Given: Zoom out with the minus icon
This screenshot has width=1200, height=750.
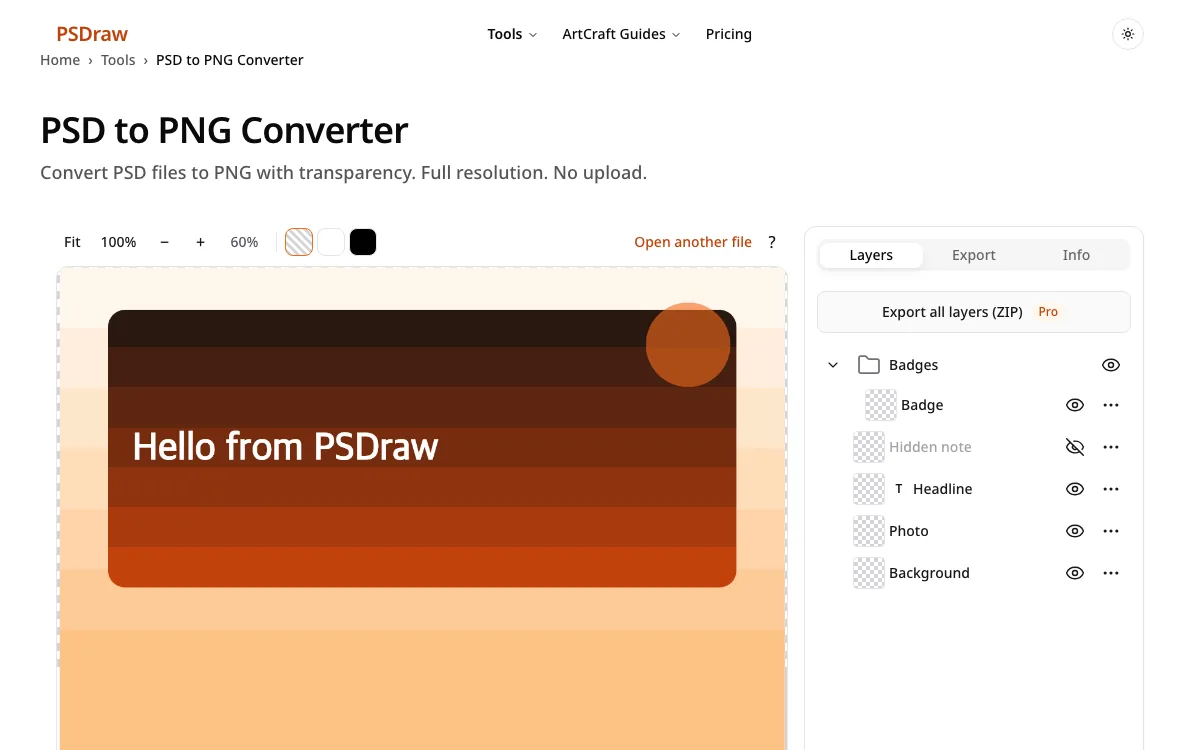Looking at the screenshot, I should 164,242.
